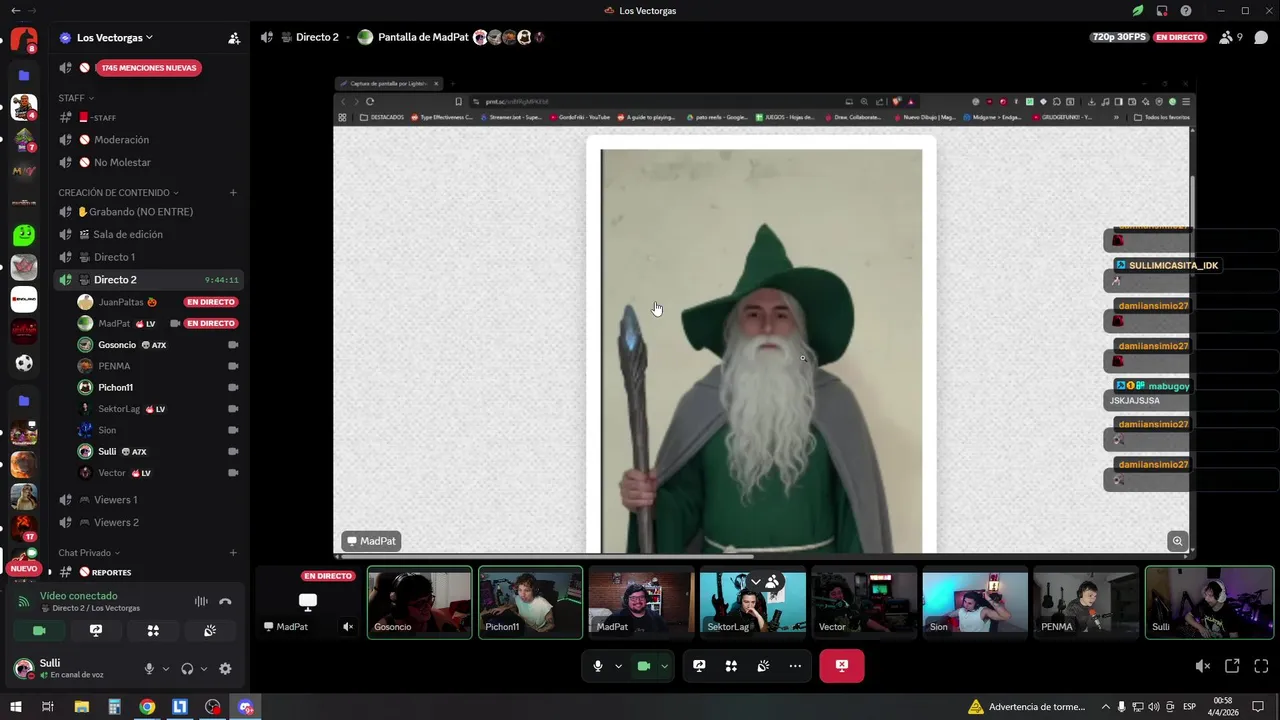Show member list icon, count 9
Screen dimensions: 1280x720
tap(1231, 38)
